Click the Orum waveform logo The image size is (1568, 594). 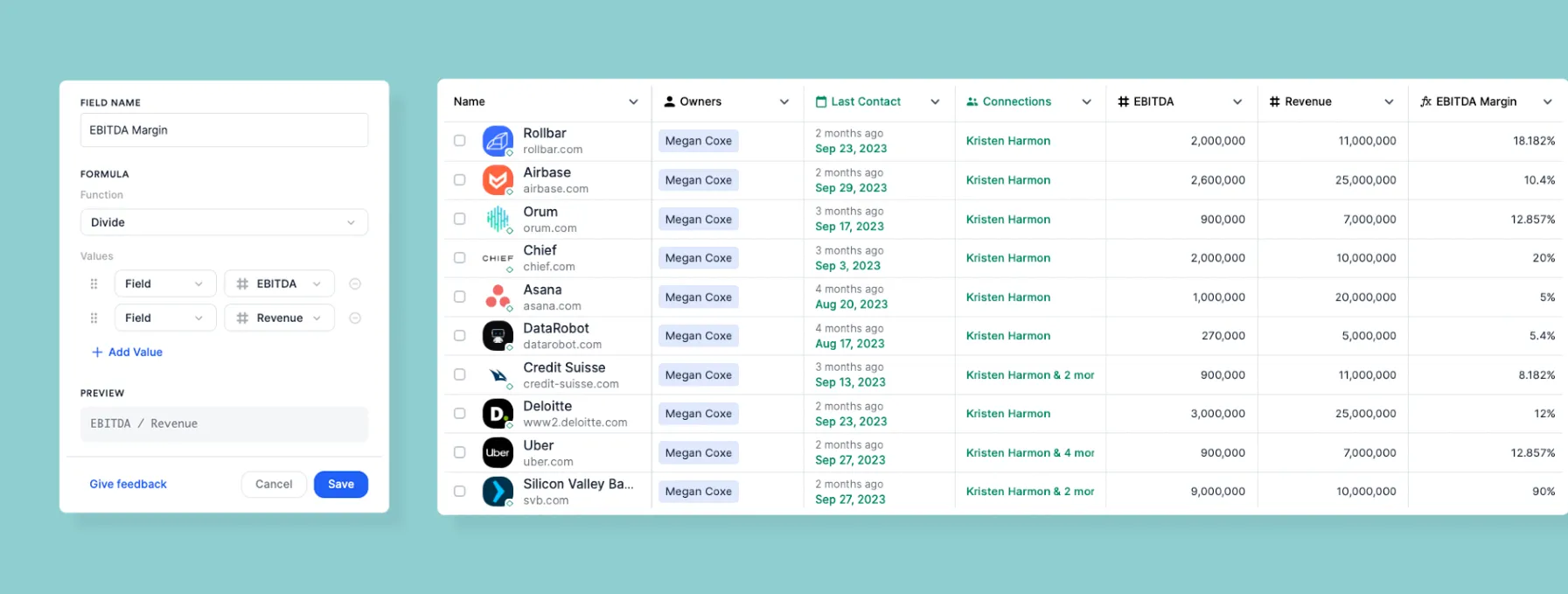click(498, 219)
